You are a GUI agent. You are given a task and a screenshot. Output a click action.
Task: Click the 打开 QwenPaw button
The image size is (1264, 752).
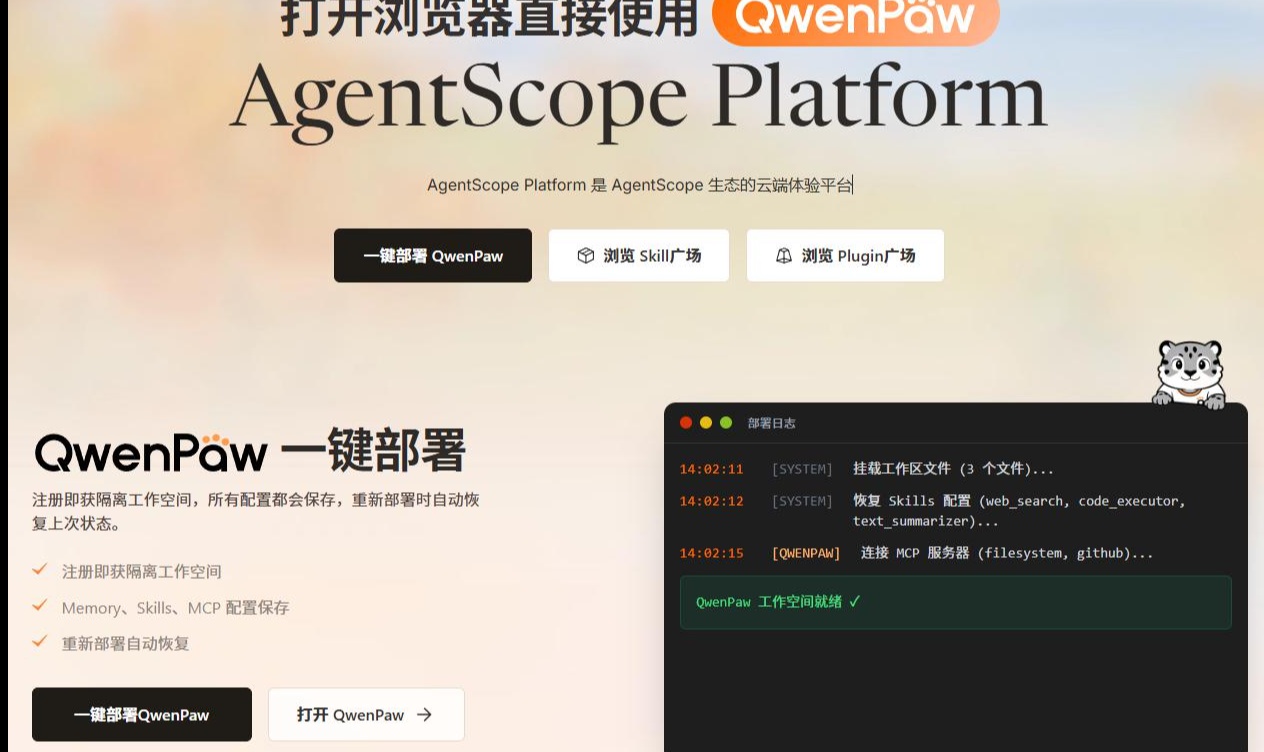click(x=366, y=714)
